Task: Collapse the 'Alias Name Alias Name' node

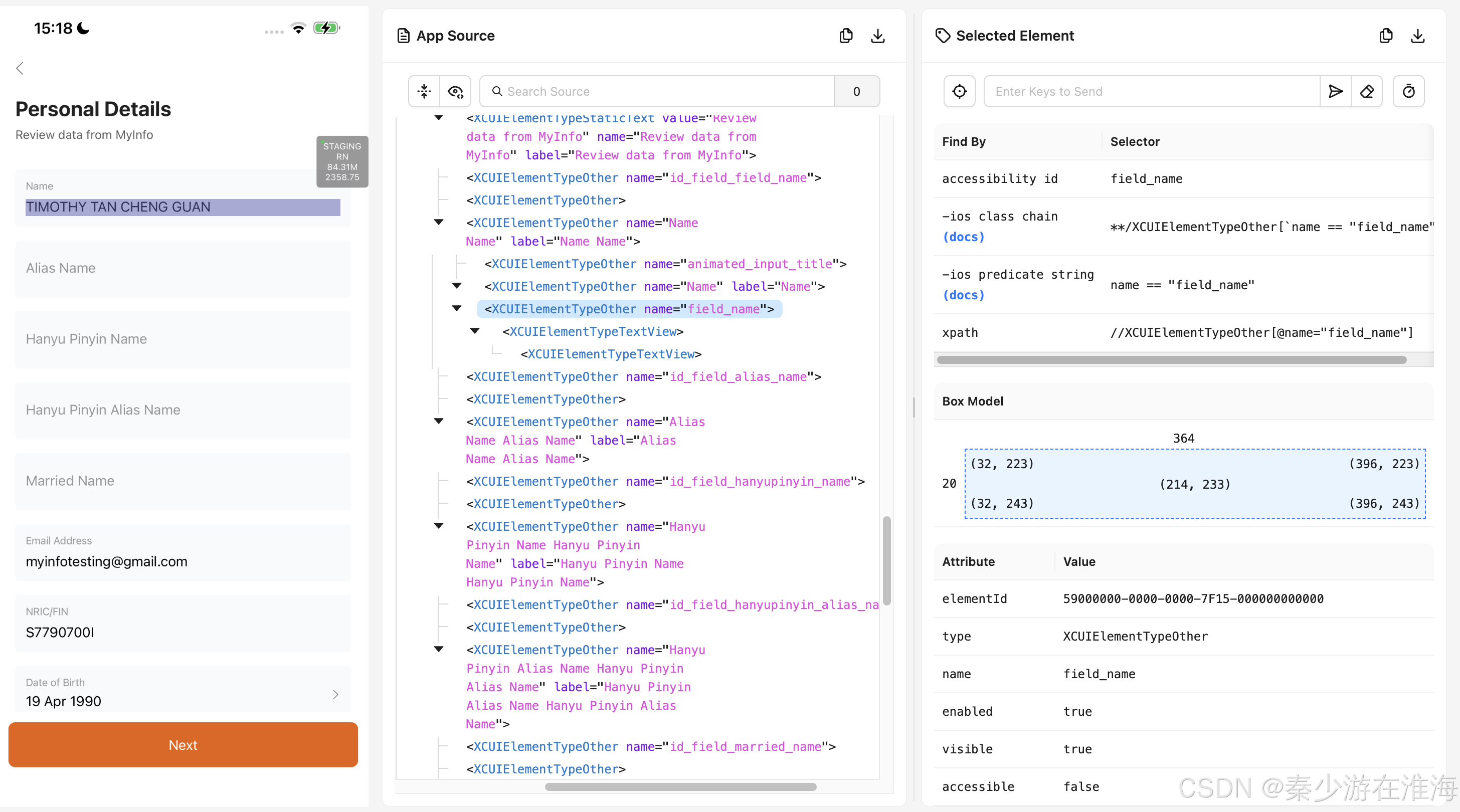Action: 439,421
